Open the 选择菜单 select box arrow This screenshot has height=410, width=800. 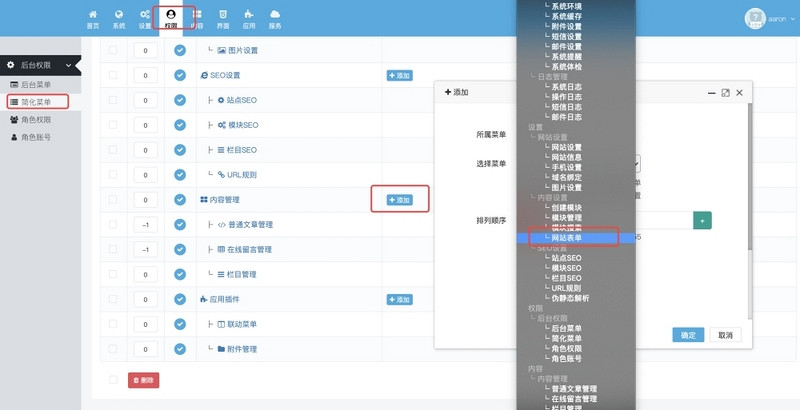637,164
